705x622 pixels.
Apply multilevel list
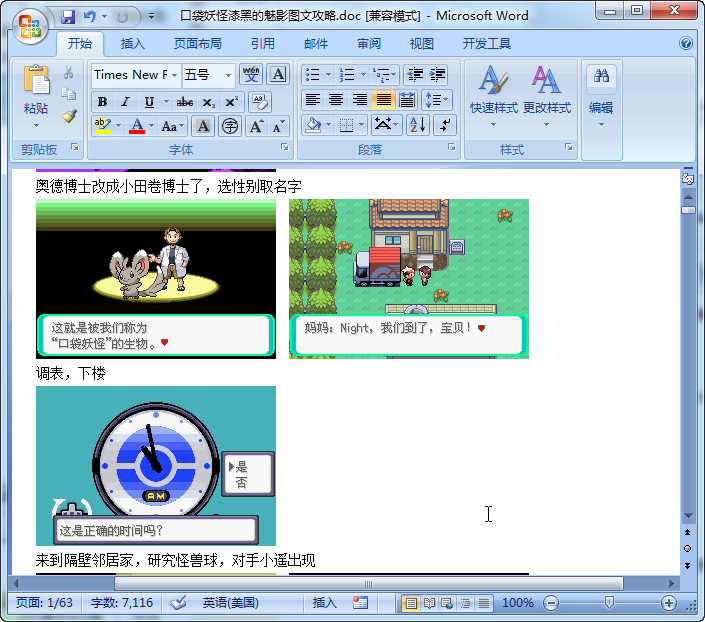[x=382, y=74]
